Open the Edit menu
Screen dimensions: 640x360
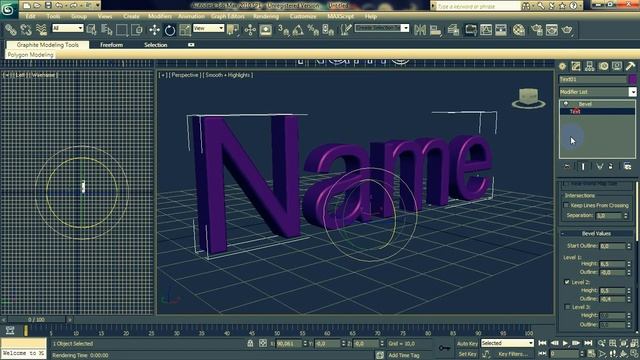coord(30,16)
